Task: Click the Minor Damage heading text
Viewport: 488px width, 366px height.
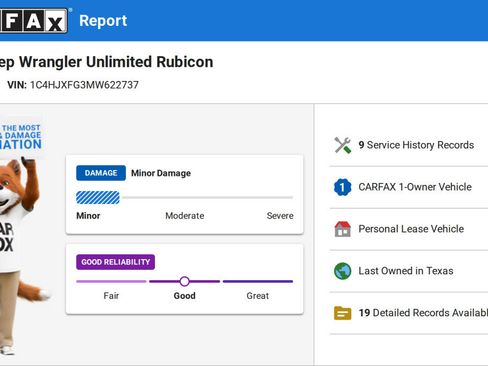Action: pos(161,173)
